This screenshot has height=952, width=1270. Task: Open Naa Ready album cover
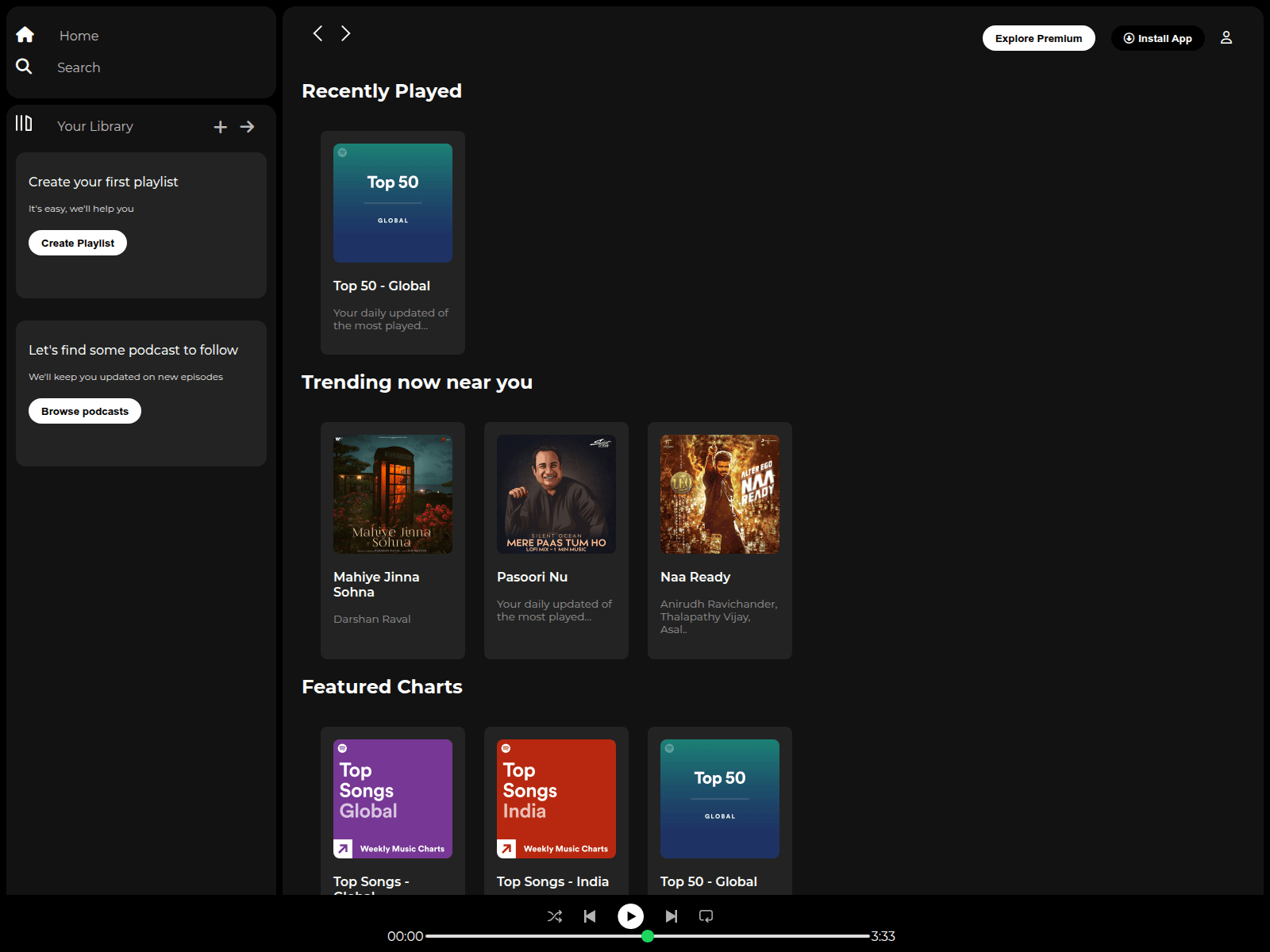(x=720, y=494)
